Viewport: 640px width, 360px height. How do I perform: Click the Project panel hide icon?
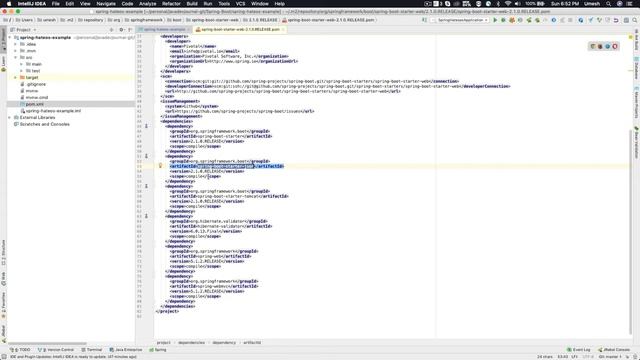pos(130,30)
